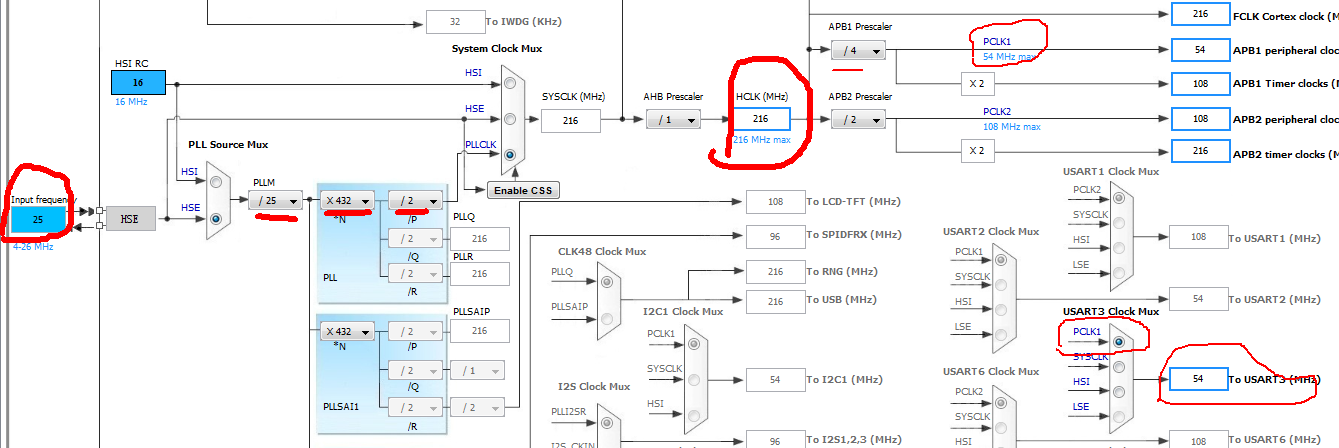The width and height of the screenshot is (1339, 448).
Task: Open the PLLM /25 divider dropdown
Action: (276, 201)
